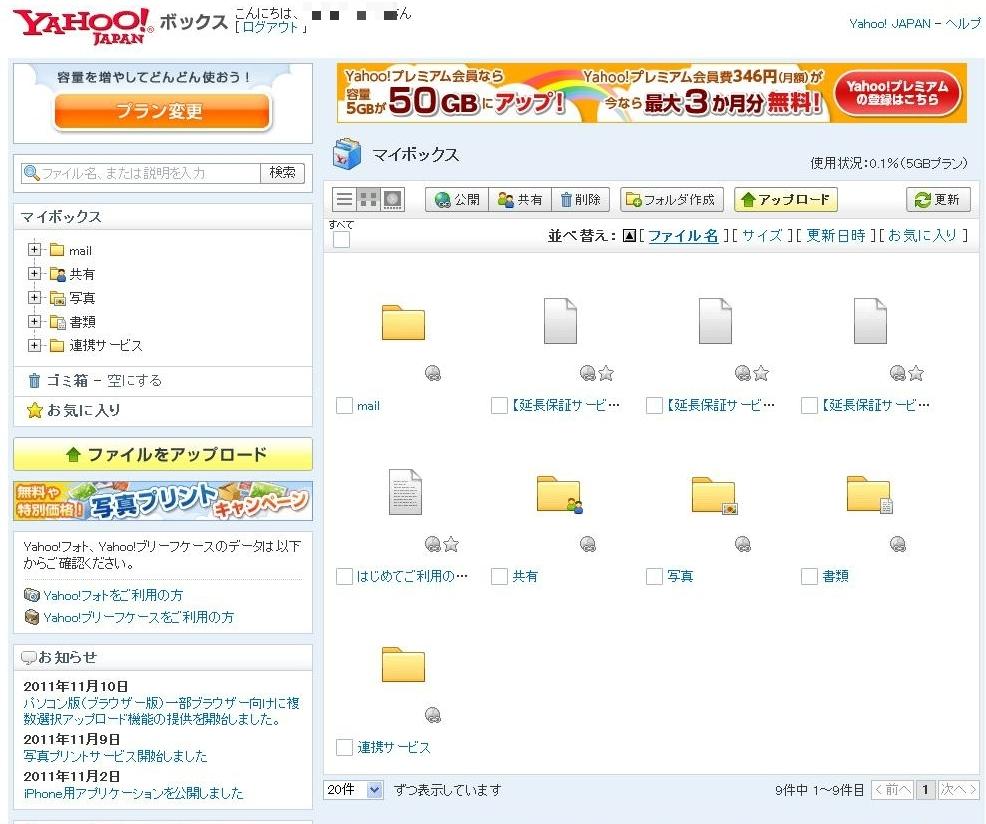Expand the 共有 tree node
Screen dimensions: 986x824
point(34,274)
